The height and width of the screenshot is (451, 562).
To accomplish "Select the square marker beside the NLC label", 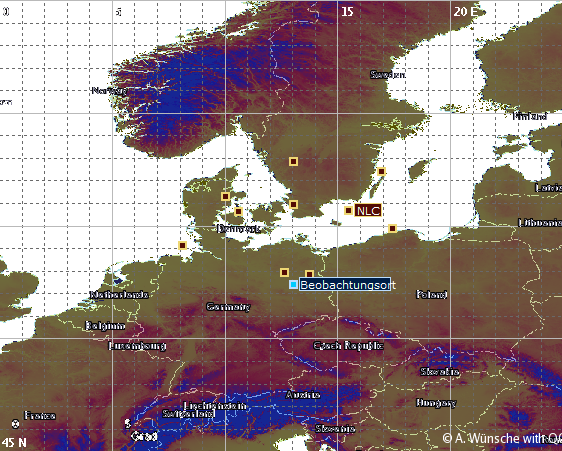I will [348, 210].
